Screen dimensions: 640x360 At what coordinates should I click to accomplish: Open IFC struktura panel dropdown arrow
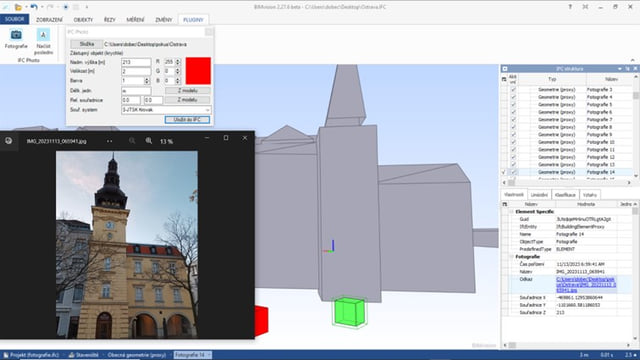620,69
